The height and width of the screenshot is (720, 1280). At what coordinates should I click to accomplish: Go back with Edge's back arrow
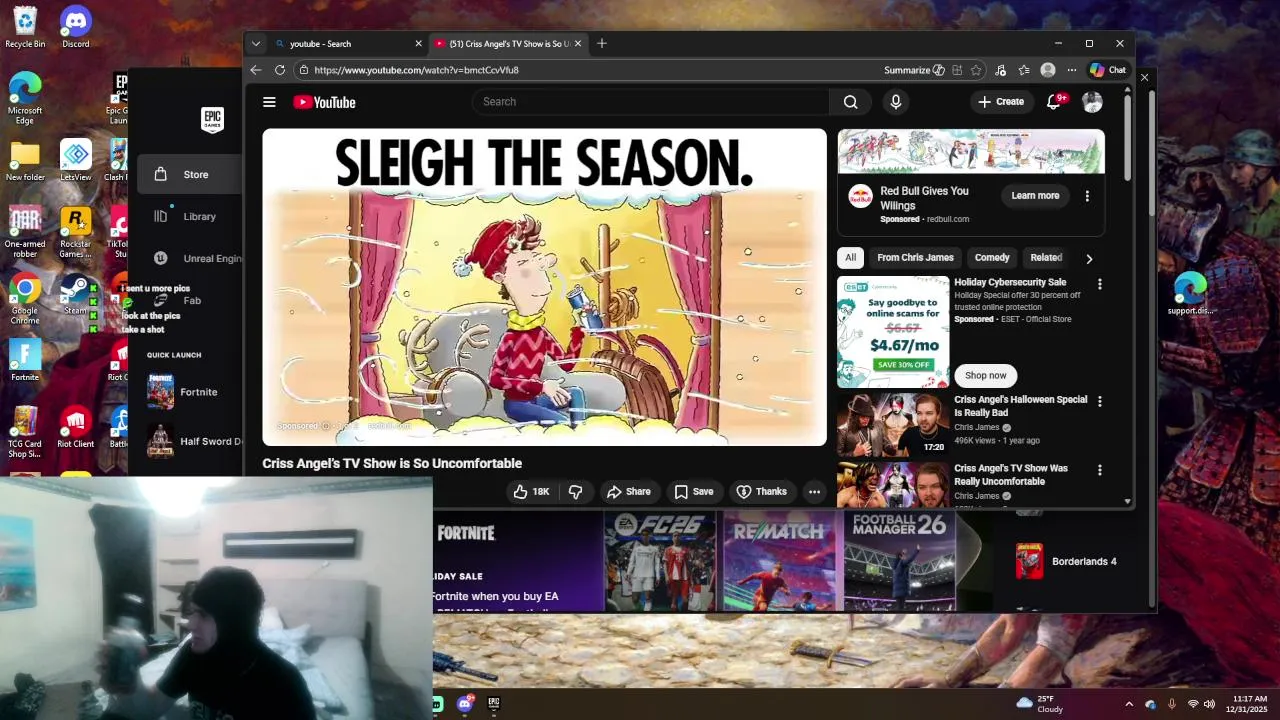256,70
